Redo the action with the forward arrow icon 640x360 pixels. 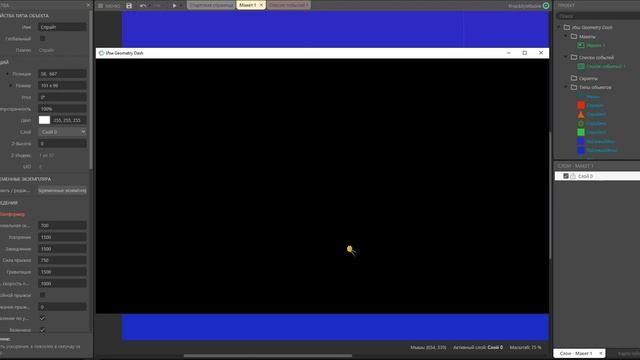coord(158,6)
